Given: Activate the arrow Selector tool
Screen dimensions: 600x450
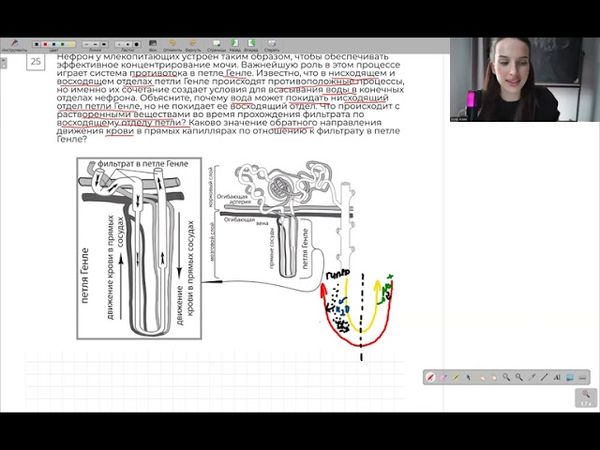Looking at the screenshot, I should (469, 377).
